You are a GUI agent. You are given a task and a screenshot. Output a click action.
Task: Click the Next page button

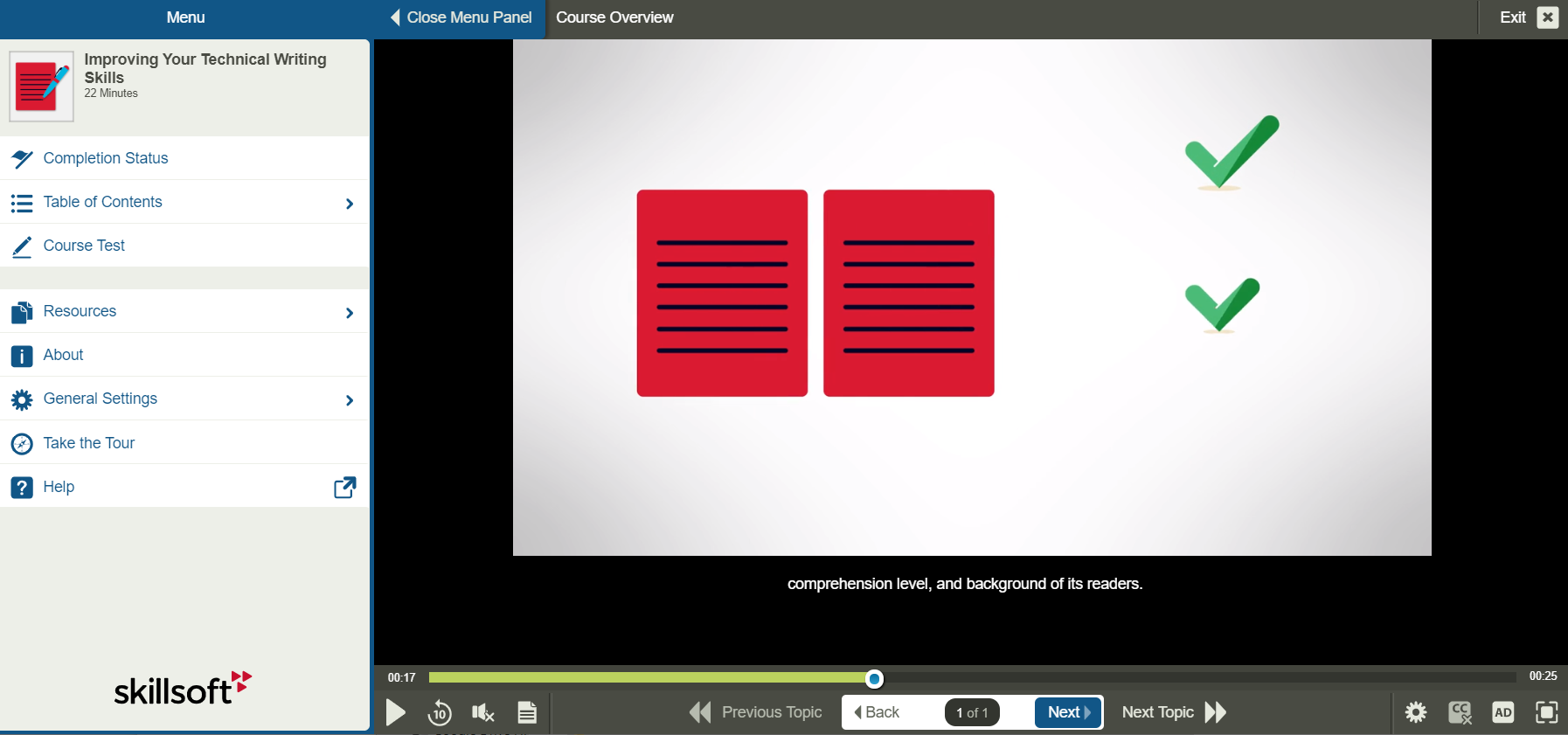tap(1068, 712)
